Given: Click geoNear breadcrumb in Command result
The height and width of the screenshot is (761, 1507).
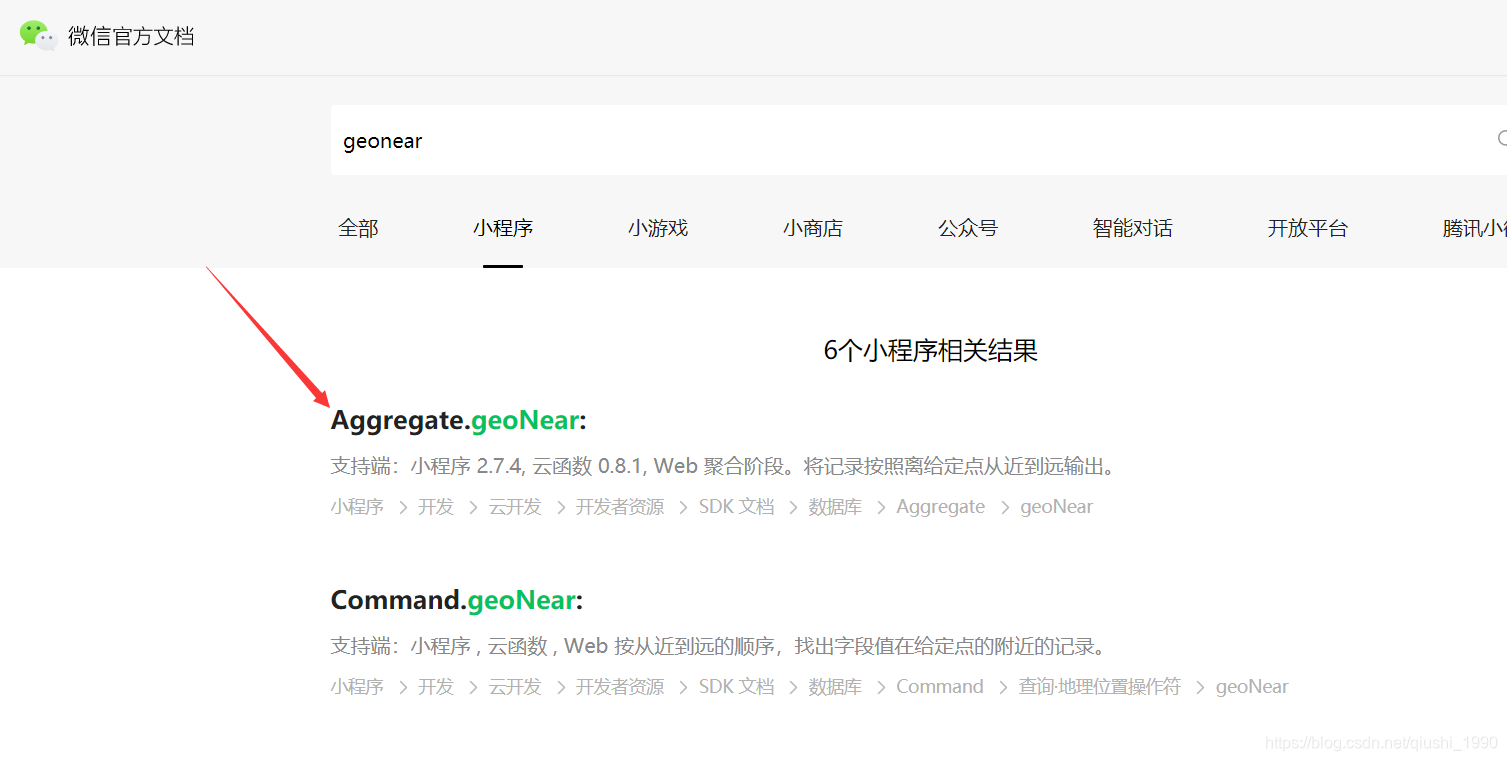Looking at the screenshot, I should pyautogui.click(x=1252, y=687).
